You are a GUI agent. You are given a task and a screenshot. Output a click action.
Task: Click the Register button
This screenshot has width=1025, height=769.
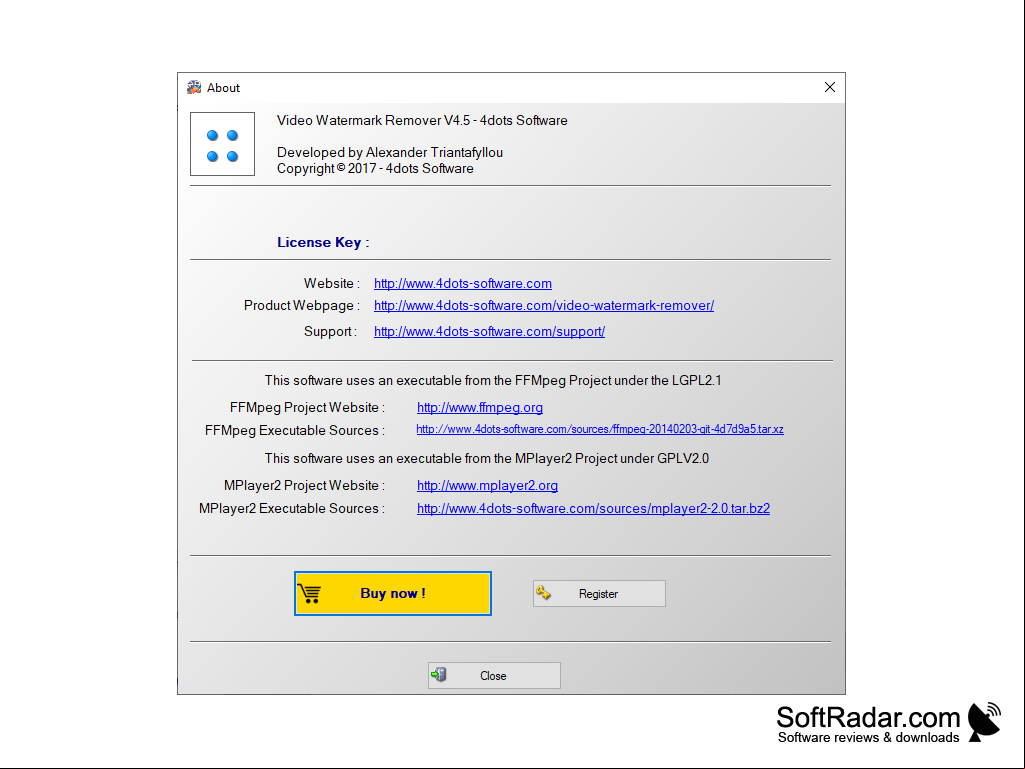599,594
